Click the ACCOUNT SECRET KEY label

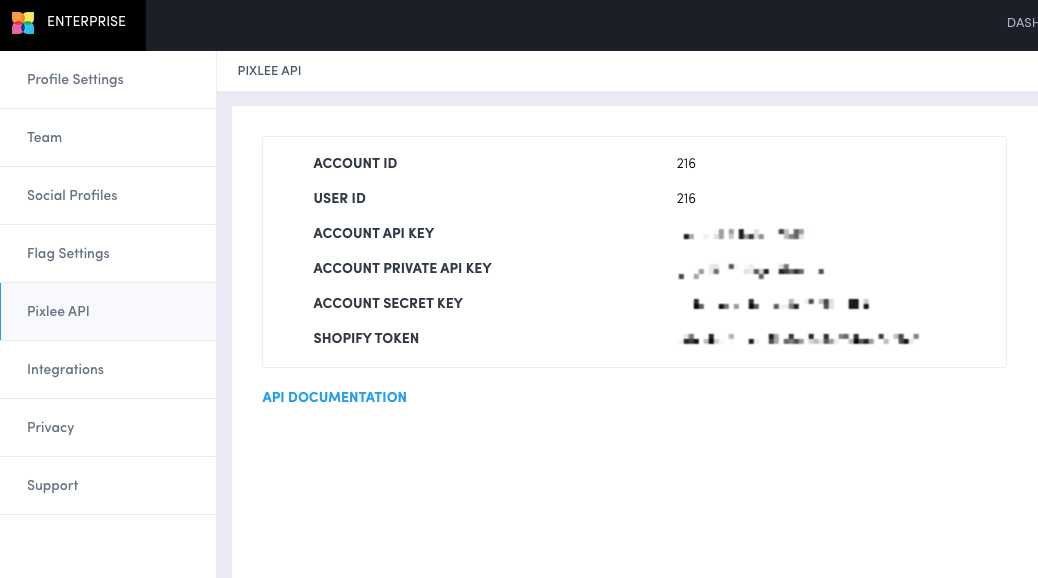[388, 303]
